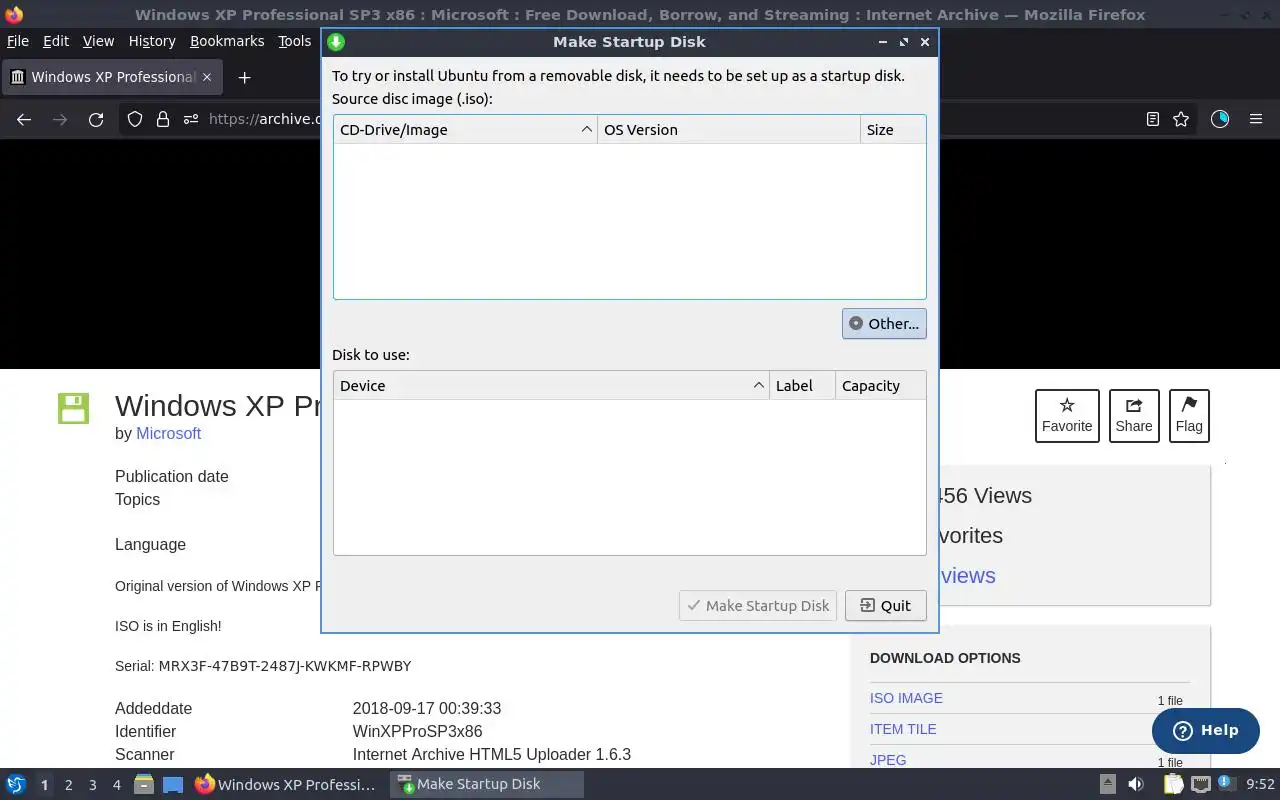Screen dimensions: 1280x800
Task: Open the JPEG download option
Action: pyautogui.click(x=888, y=760)
